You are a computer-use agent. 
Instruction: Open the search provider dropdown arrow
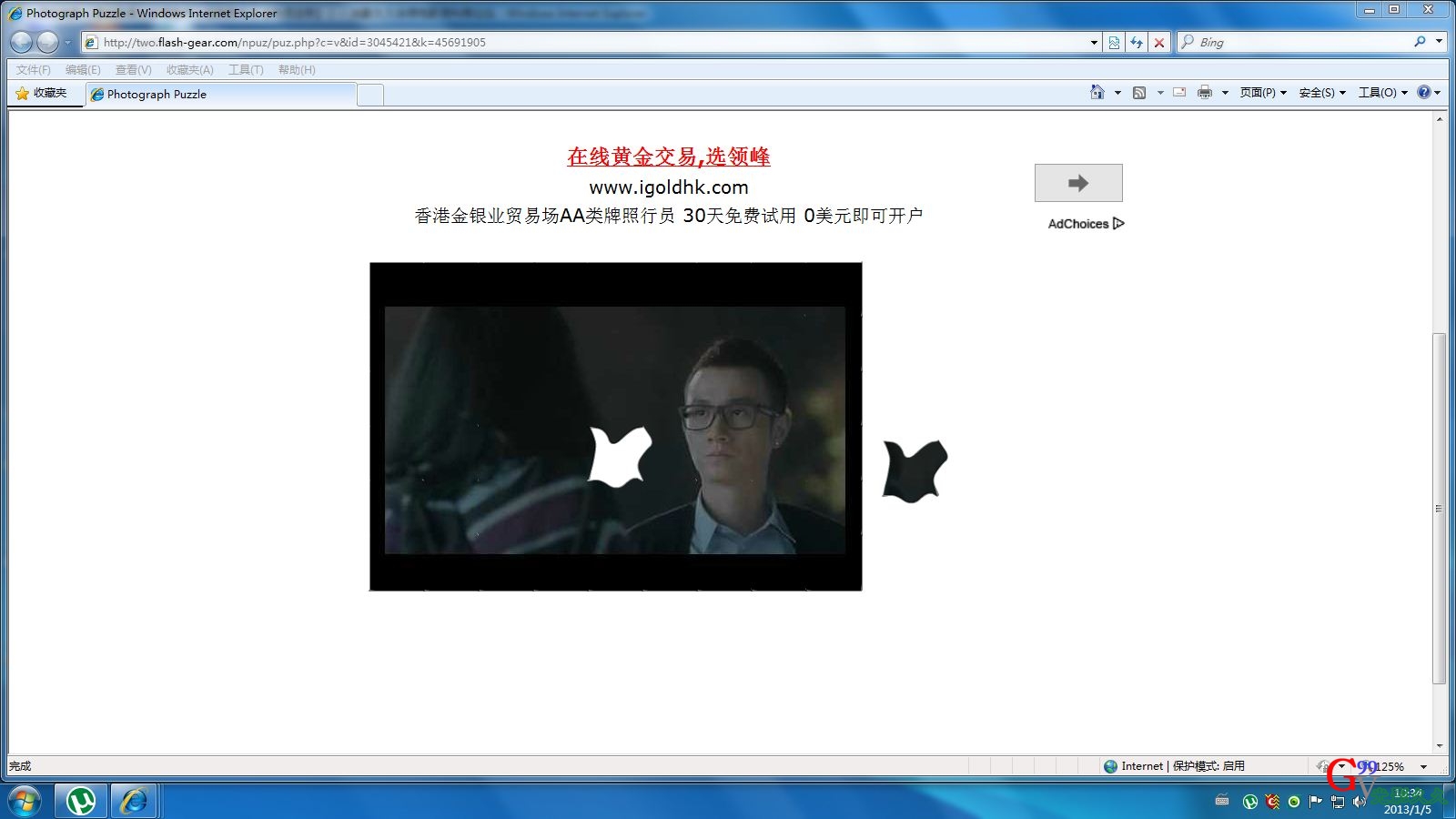pos(1439,42)
